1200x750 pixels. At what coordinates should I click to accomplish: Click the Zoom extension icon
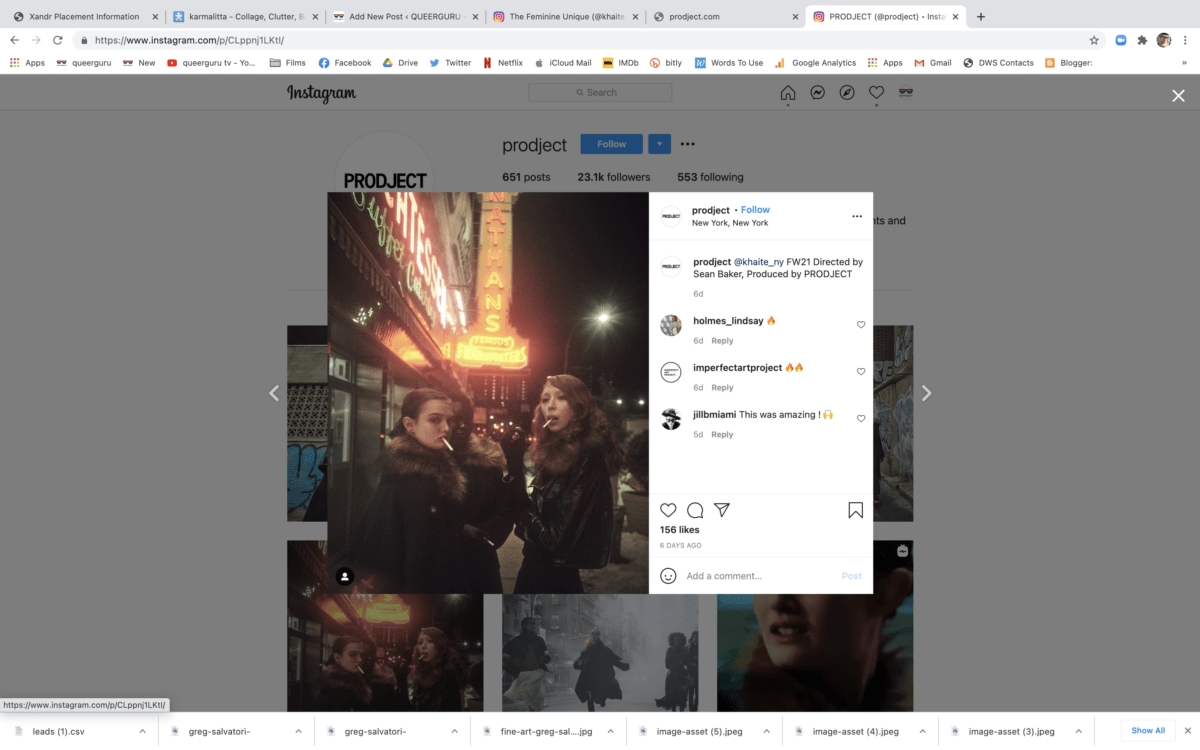point(1121,40)
